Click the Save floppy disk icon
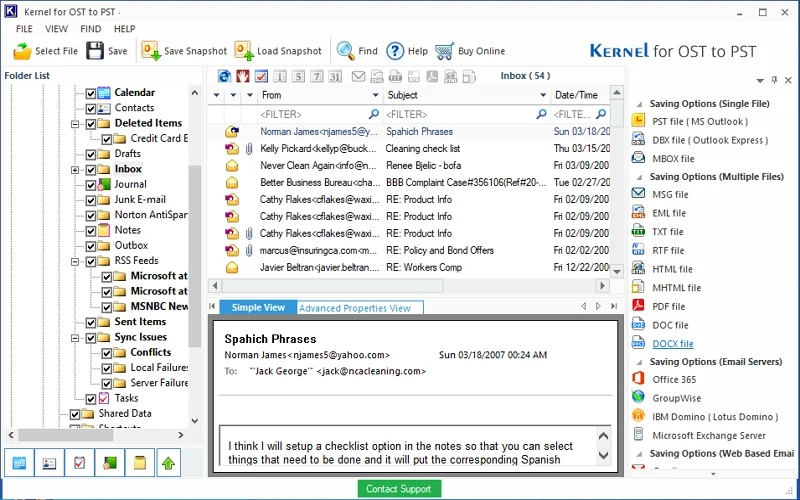This screenshot has height=500, width=800. [x=95, y=51]
